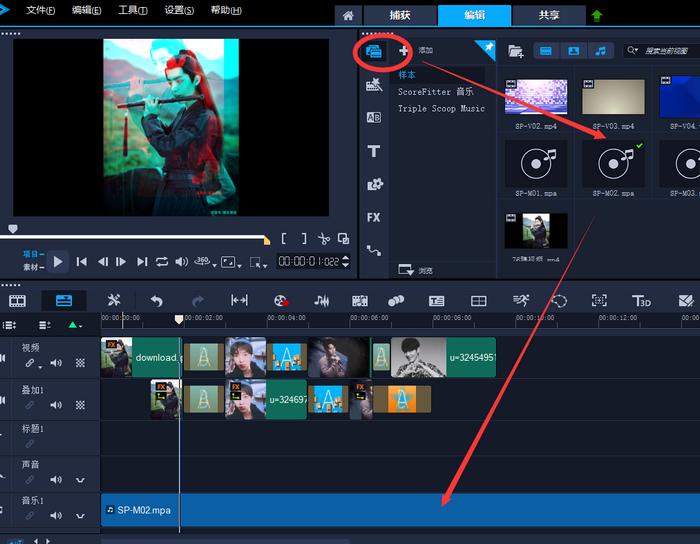Open the 设置 settings menu
The image size is (700, 544).
coord(180,10)
